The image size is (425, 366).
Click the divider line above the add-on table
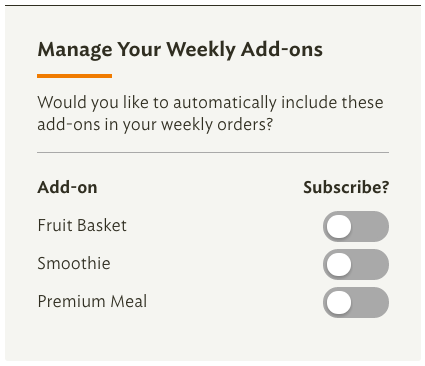pos(213,153)
